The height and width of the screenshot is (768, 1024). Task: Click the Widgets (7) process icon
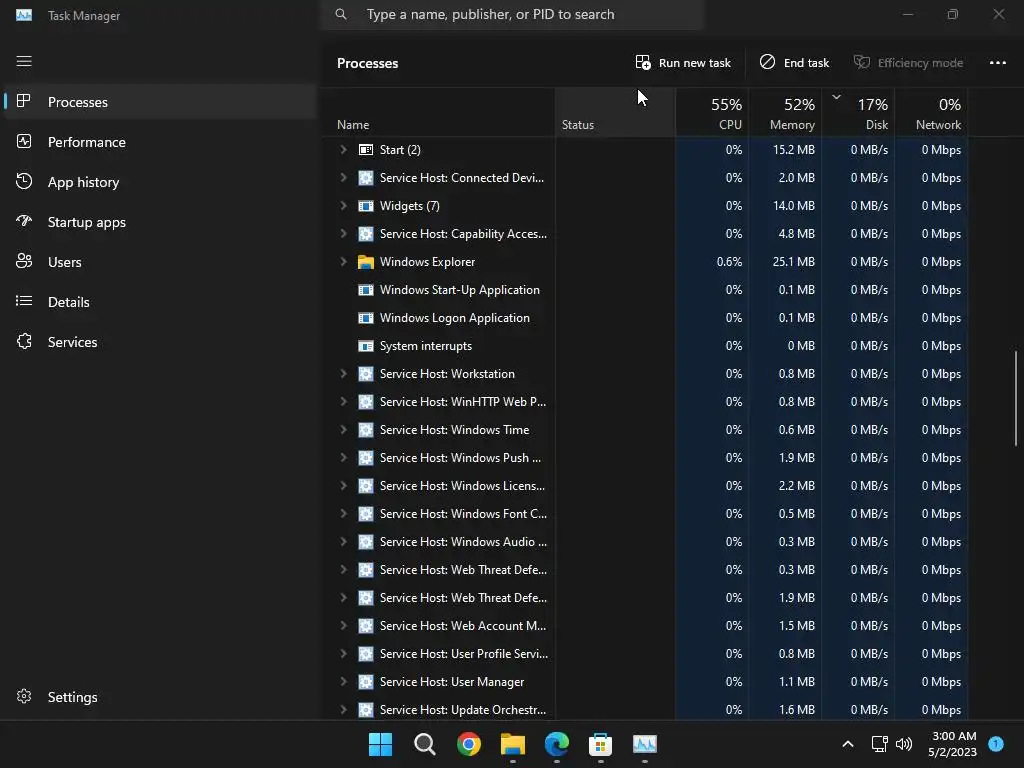[366, 206]
